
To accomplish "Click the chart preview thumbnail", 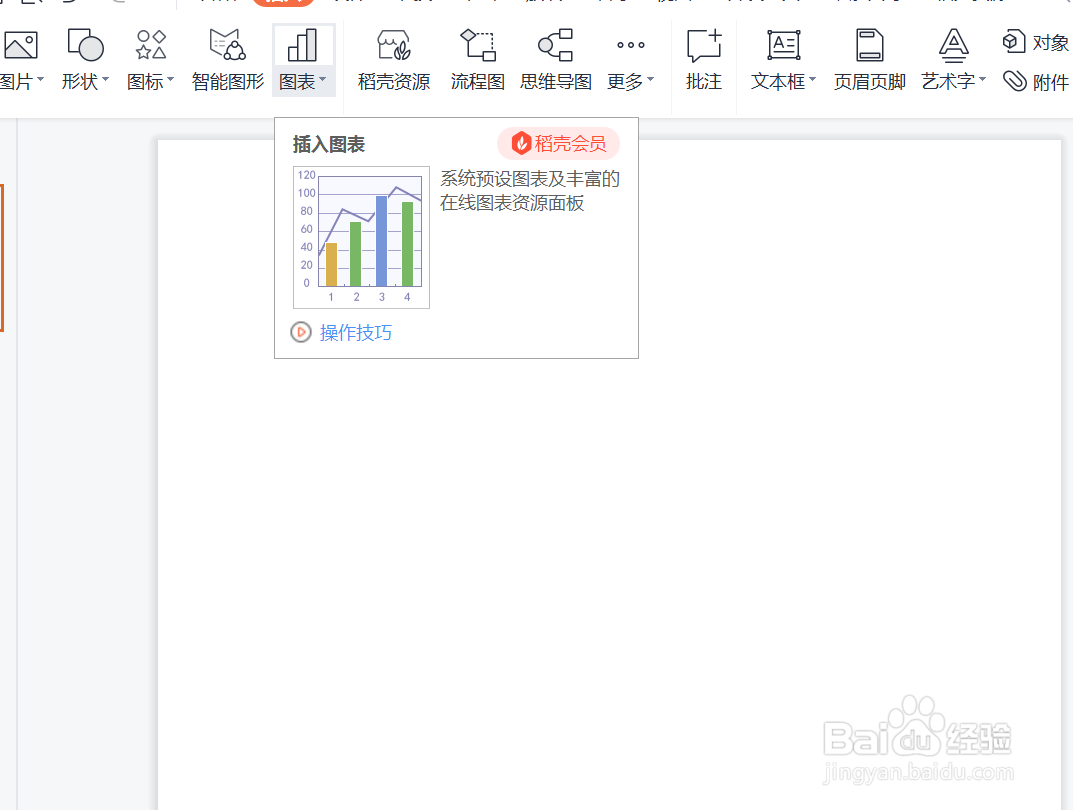I will coord(360,237).
